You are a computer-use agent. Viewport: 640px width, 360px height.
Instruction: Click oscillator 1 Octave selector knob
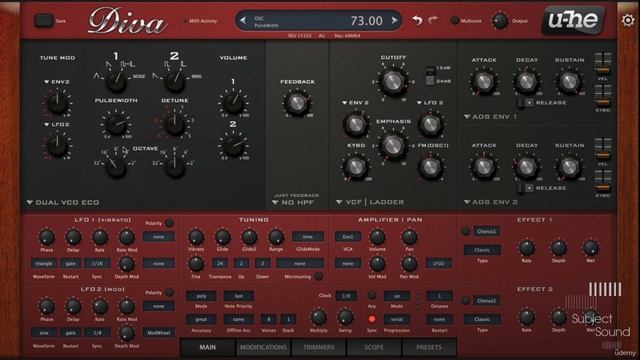click(116, 167)
